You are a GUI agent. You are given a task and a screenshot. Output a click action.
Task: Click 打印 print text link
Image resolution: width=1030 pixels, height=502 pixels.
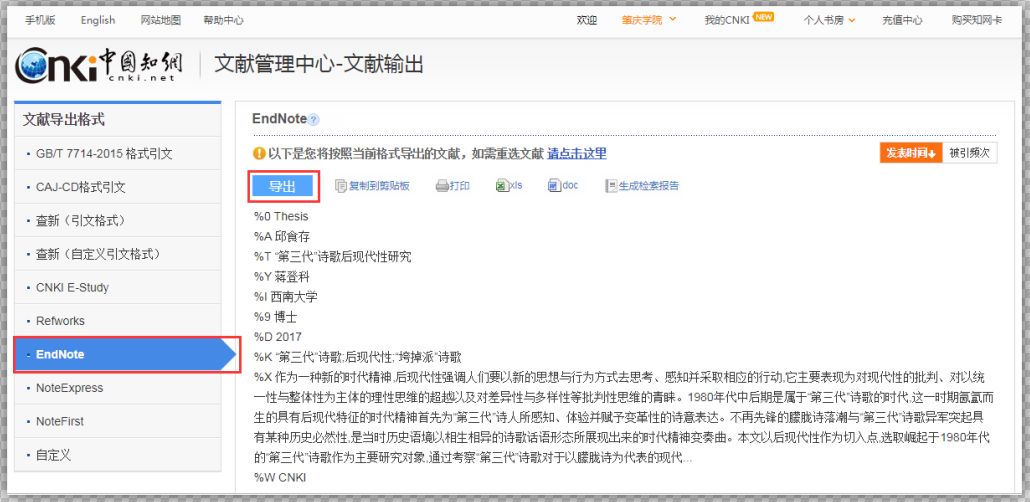460,186
